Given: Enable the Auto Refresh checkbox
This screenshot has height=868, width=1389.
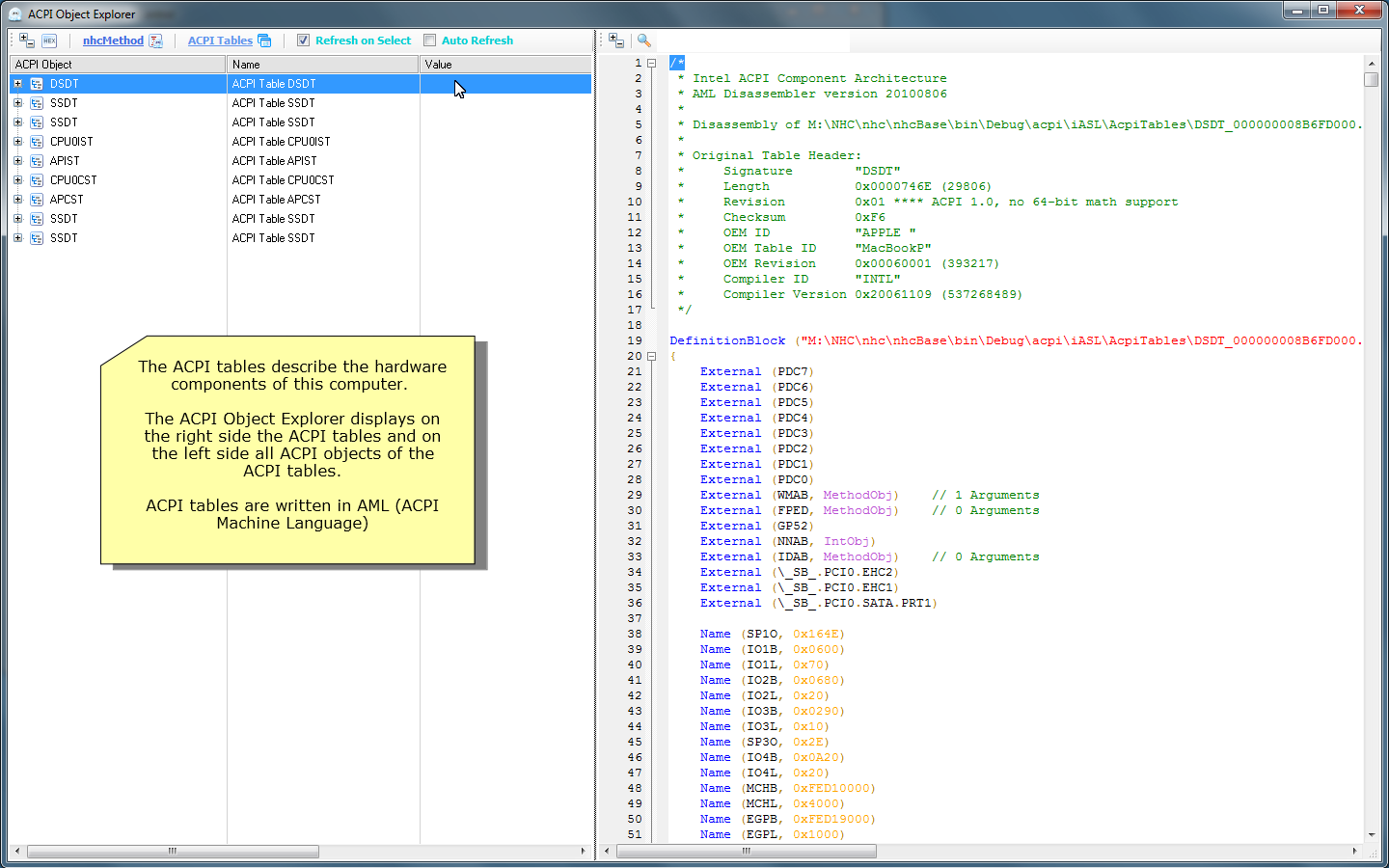Looking at the screenshot, I should (x=430, y=41).
